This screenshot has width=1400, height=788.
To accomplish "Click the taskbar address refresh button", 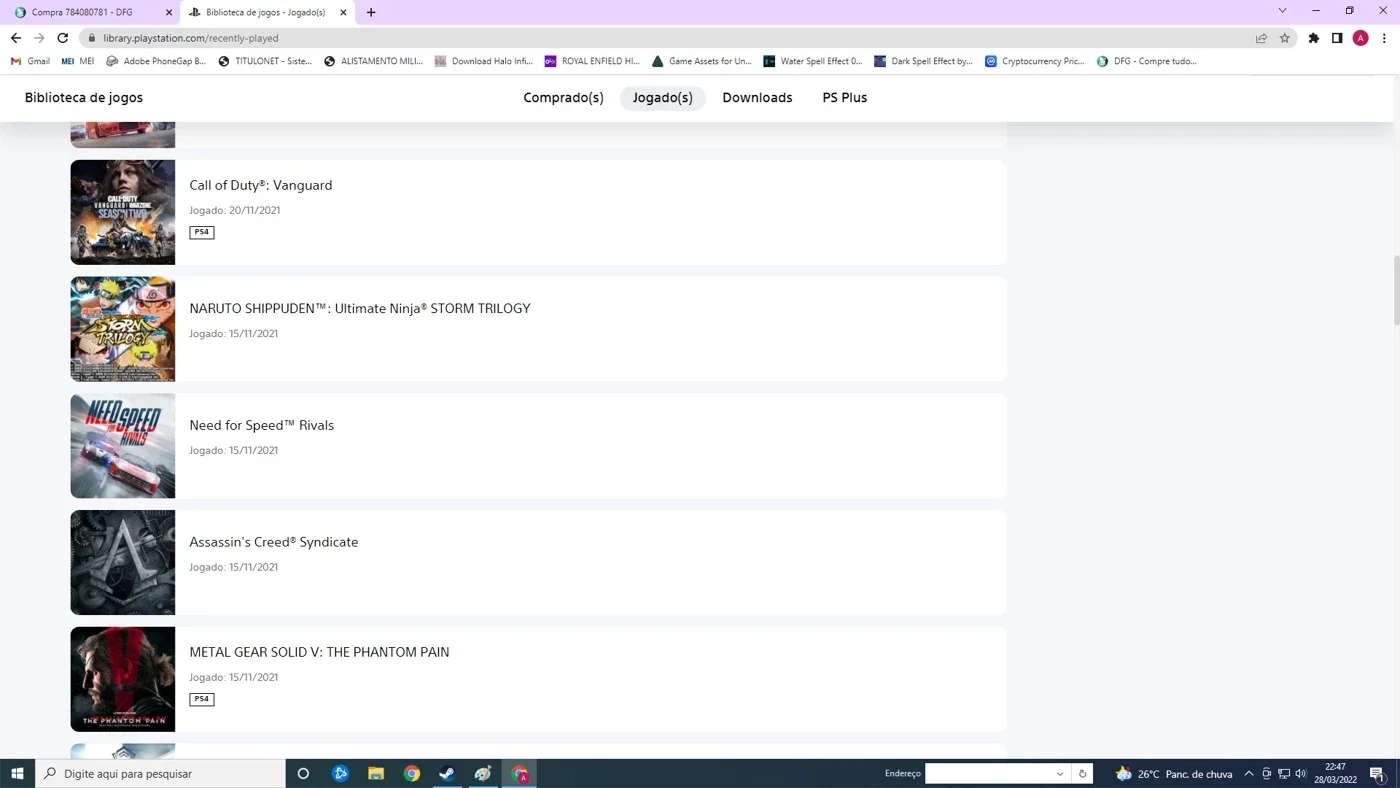I will click(1082, 774).
